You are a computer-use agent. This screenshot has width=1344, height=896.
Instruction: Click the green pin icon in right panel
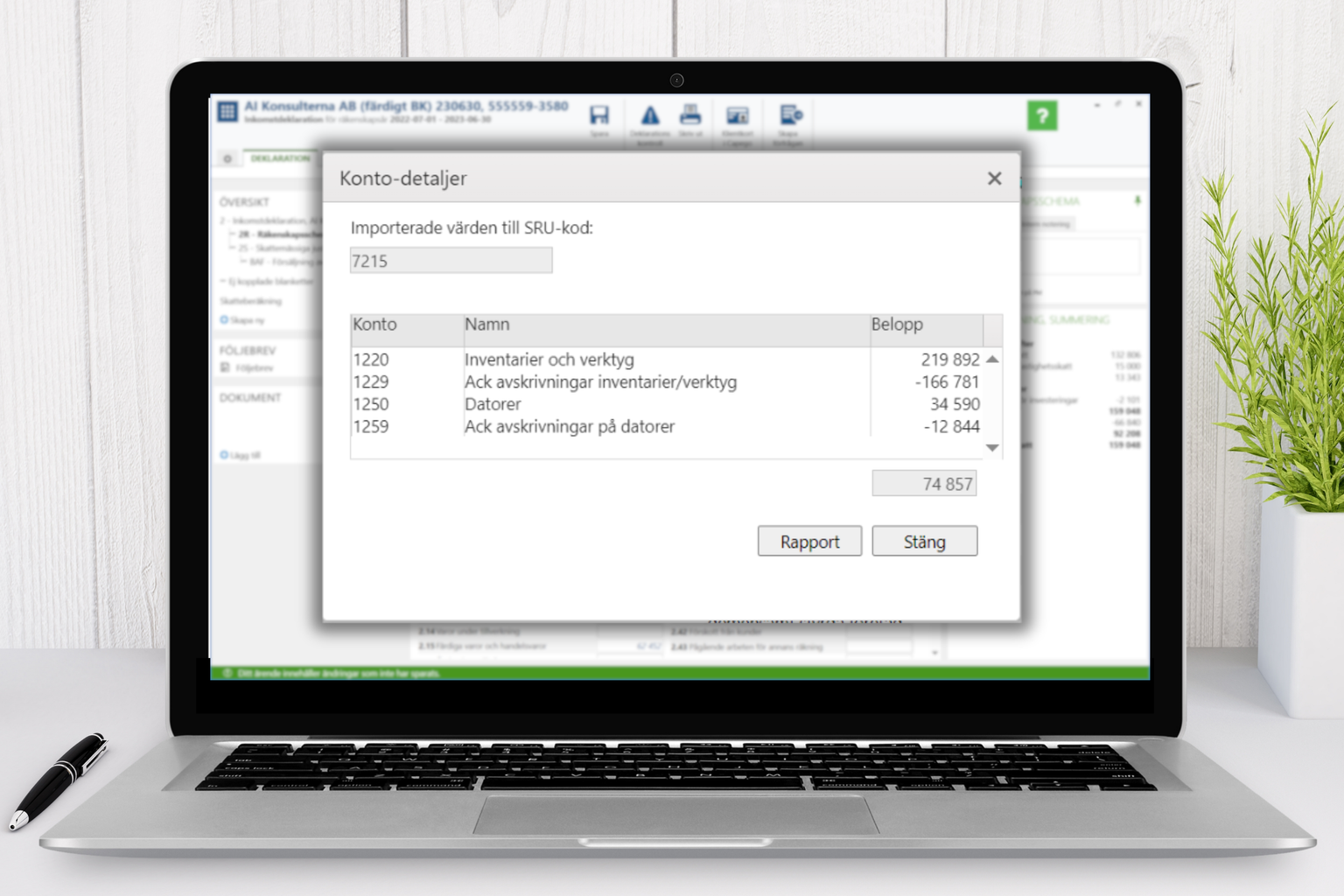pyautogui.click(x=1137, y=200)
